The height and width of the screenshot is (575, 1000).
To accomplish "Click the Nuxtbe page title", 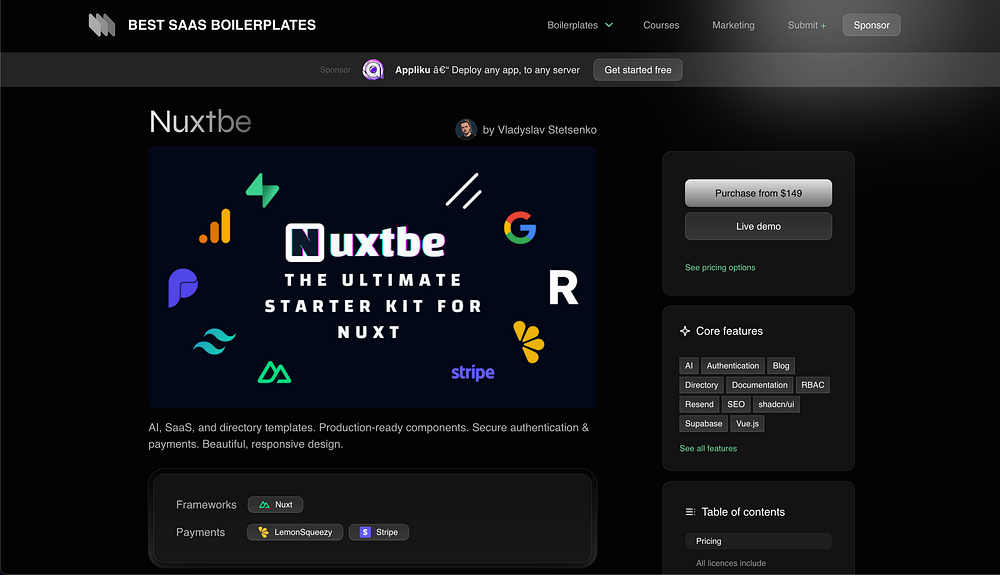I will 200,121.
